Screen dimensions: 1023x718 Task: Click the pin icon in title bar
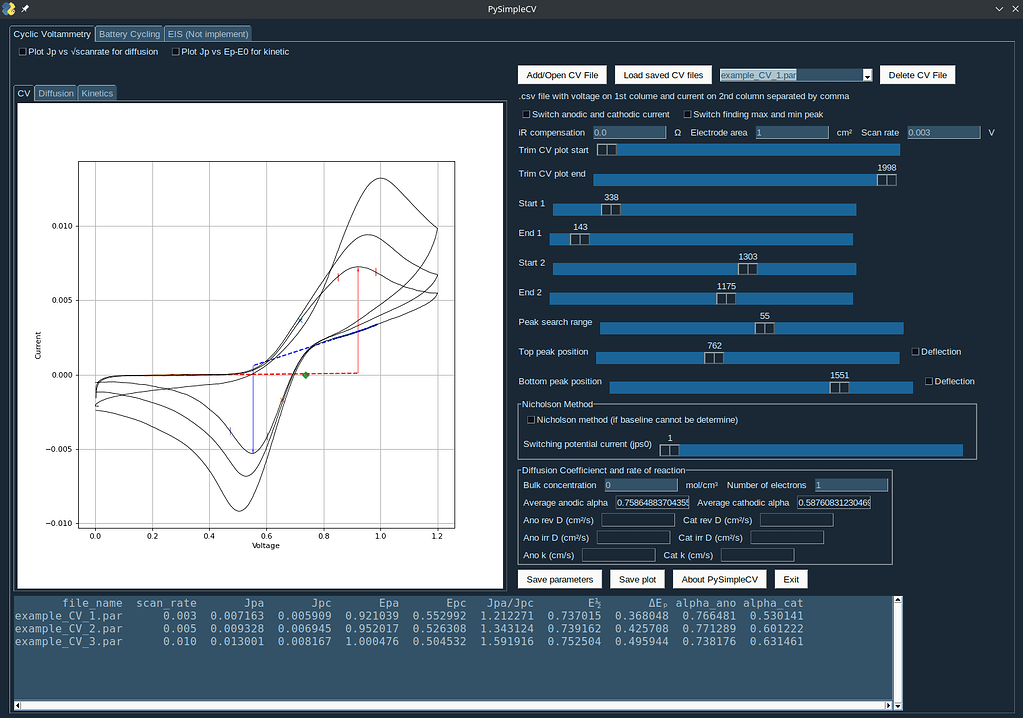(25, 9)
